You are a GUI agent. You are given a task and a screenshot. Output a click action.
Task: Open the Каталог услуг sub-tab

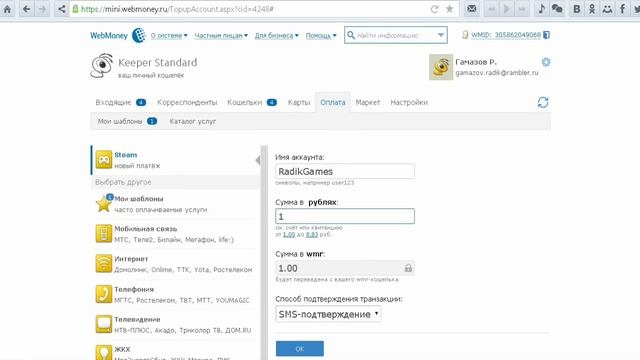[193, 121]
